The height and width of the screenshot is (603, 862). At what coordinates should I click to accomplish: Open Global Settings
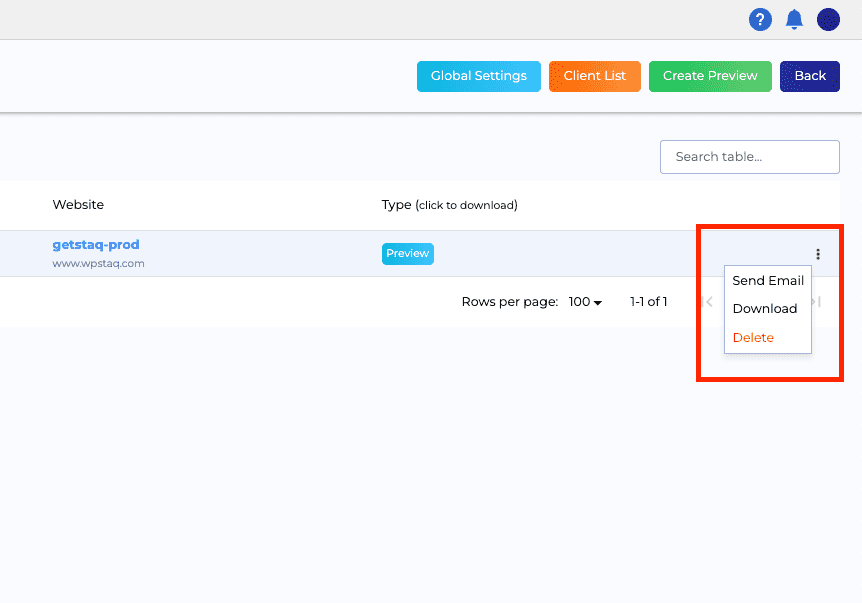[478, 76]
